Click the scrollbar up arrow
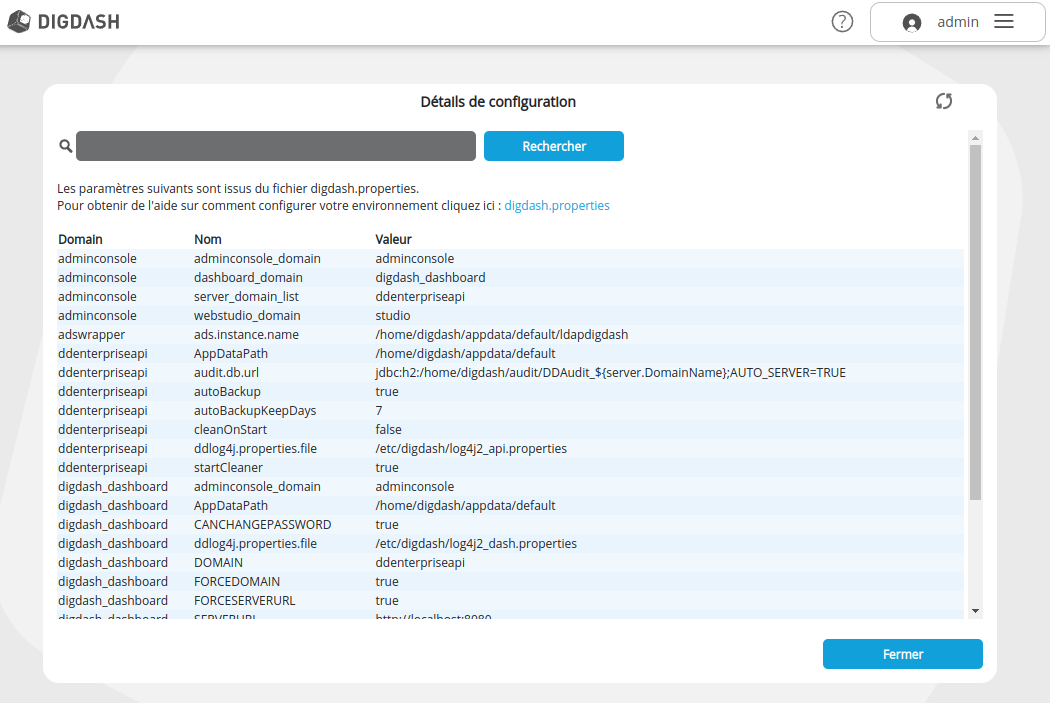 975,138
